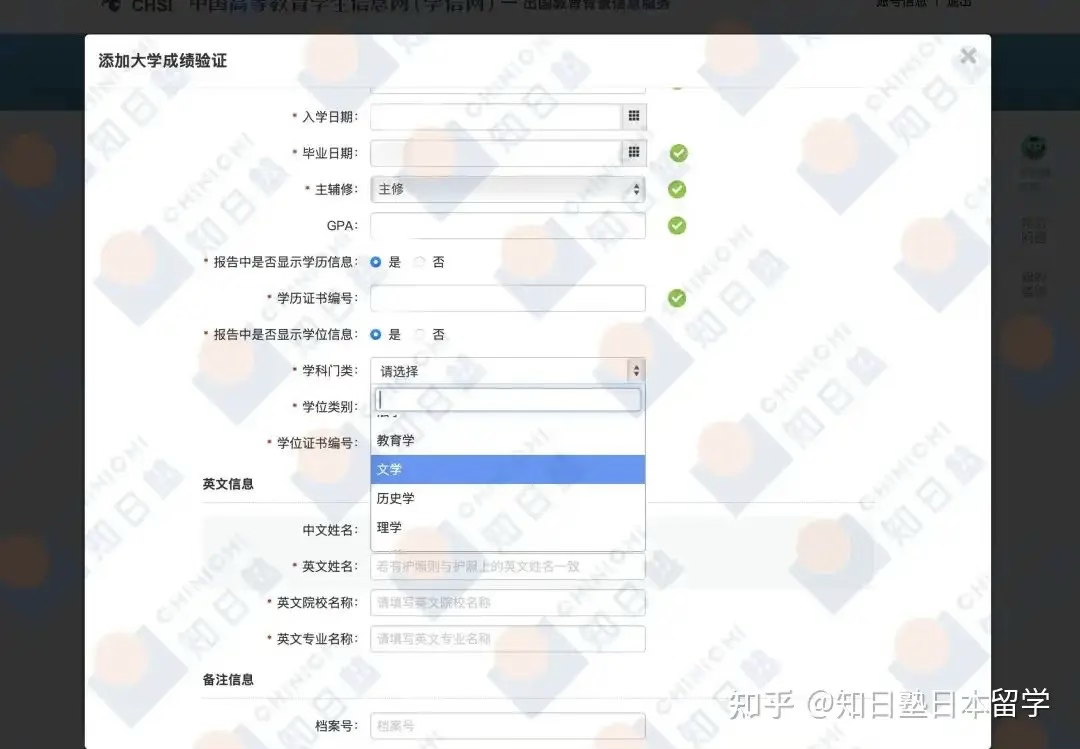Select 是 for 显示学历信息

coord(376,262)
